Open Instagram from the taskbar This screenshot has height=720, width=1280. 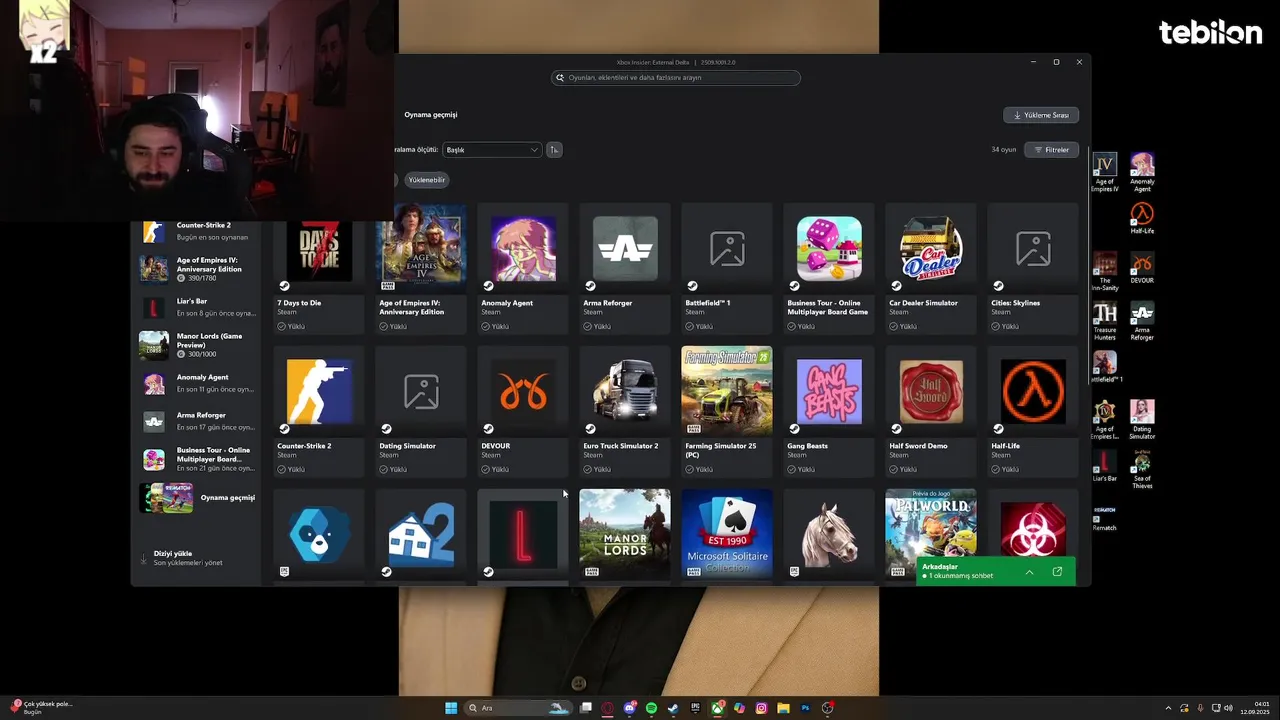pyautogui.click(x=761, y=708)
